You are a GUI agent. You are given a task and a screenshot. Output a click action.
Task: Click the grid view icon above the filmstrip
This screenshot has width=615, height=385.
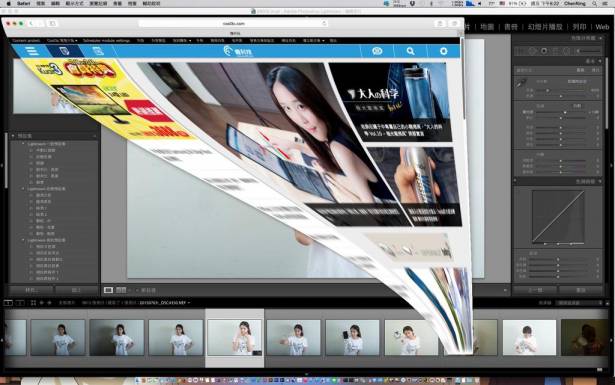pos(33,303)
